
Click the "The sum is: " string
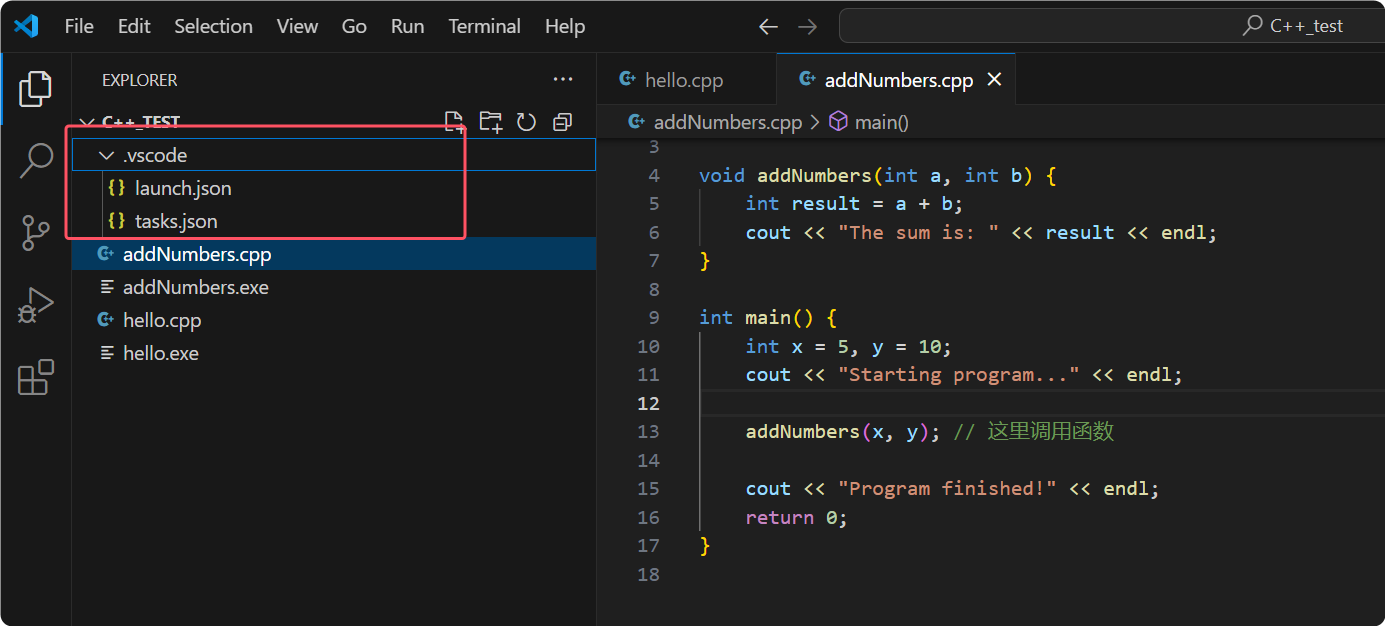[918, 232]
